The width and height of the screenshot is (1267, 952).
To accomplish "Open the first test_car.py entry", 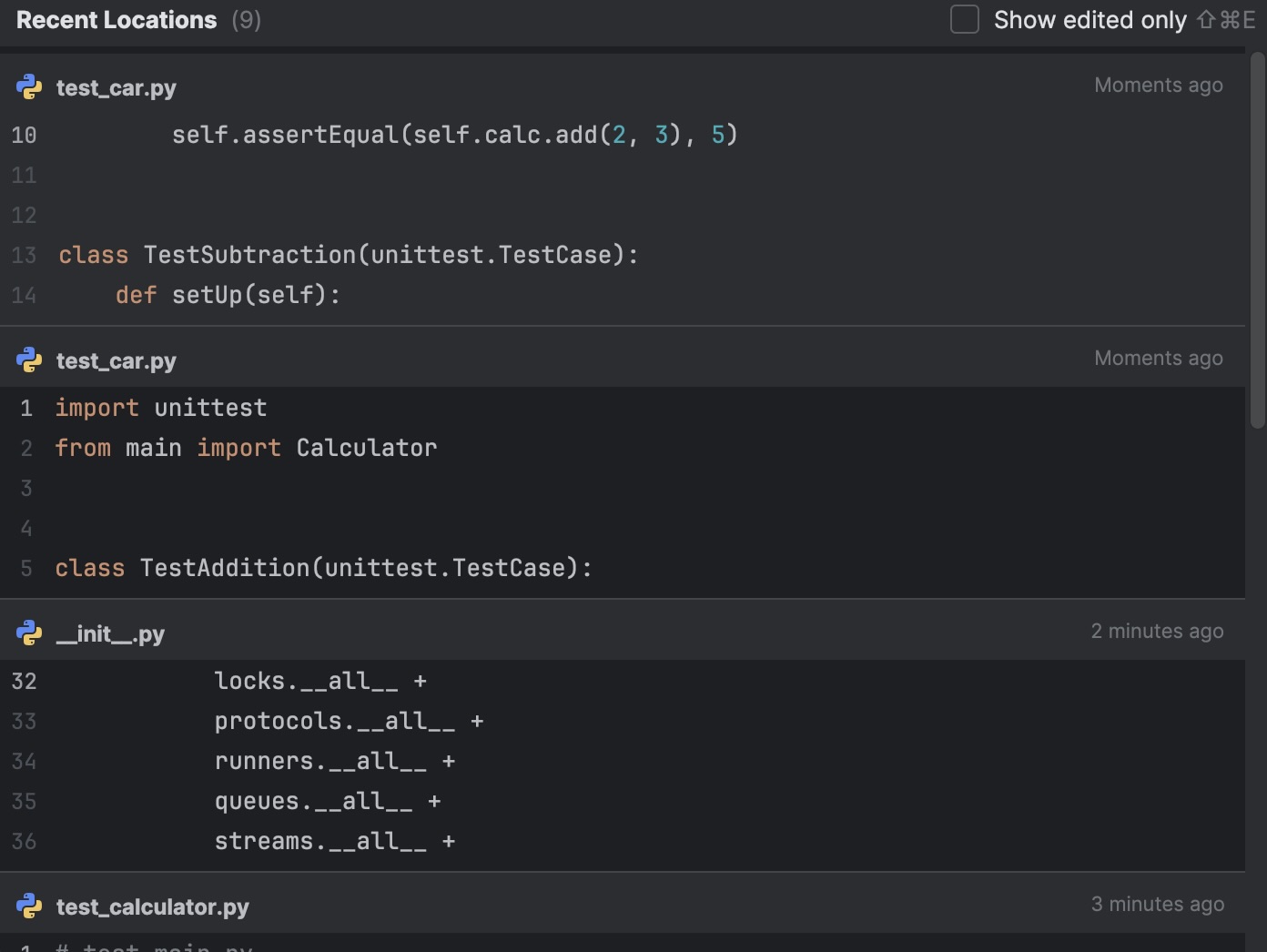I will (x=117, y=87).
